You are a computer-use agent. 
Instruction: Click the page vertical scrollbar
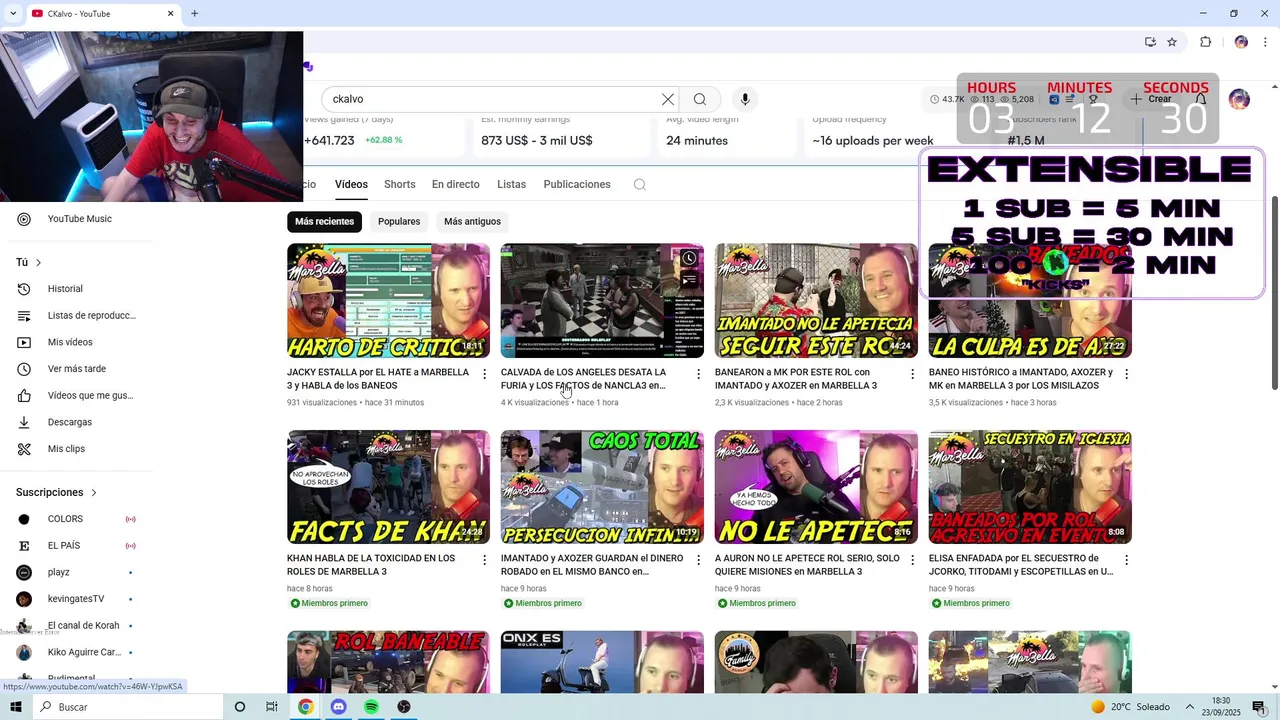point(1274,292)
